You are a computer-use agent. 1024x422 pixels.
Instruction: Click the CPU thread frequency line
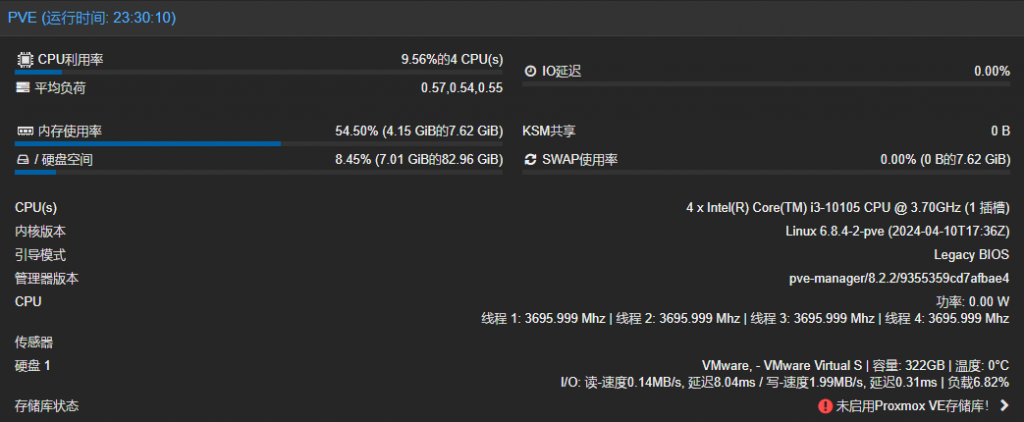pos(745,319)
